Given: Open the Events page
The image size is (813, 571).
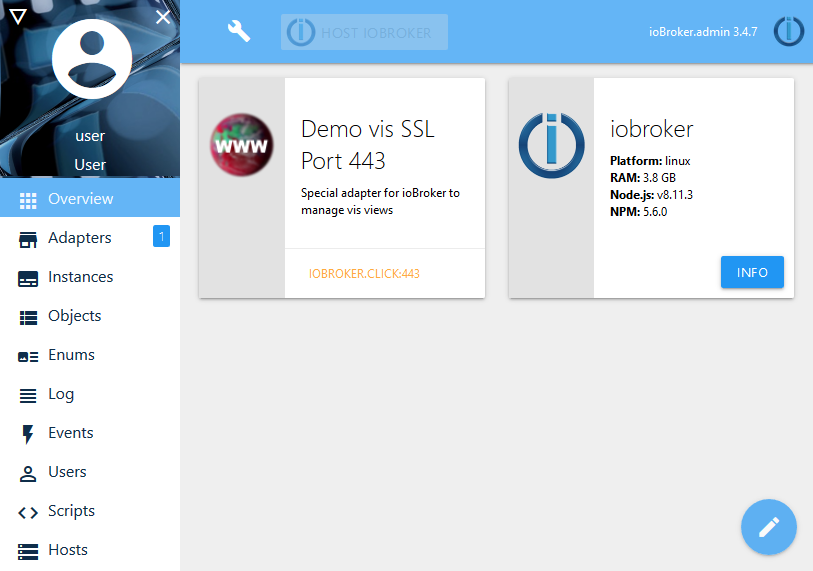Looking at the screenshot, I should point(90,433).
